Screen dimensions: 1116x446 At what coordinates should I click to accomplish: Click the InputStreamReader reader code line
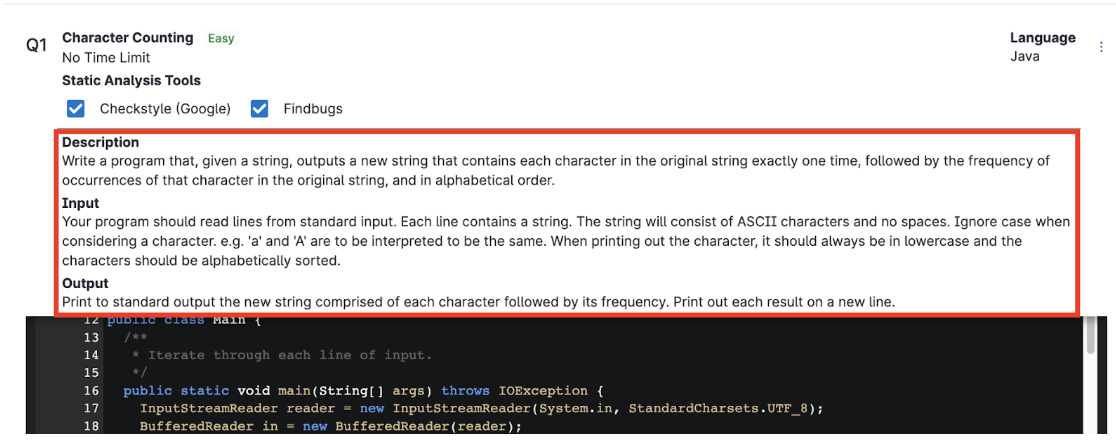pos(400,409)
